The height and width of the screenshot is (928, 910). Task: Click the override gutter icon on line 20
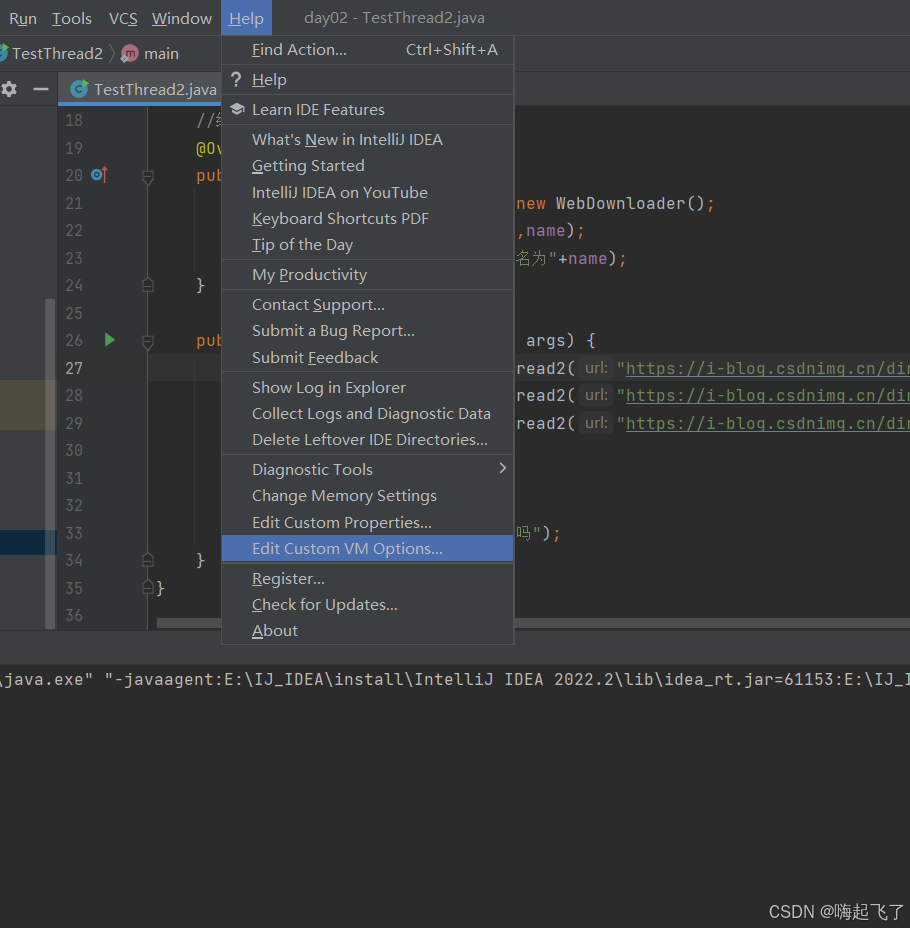click(x=99, y=175)
